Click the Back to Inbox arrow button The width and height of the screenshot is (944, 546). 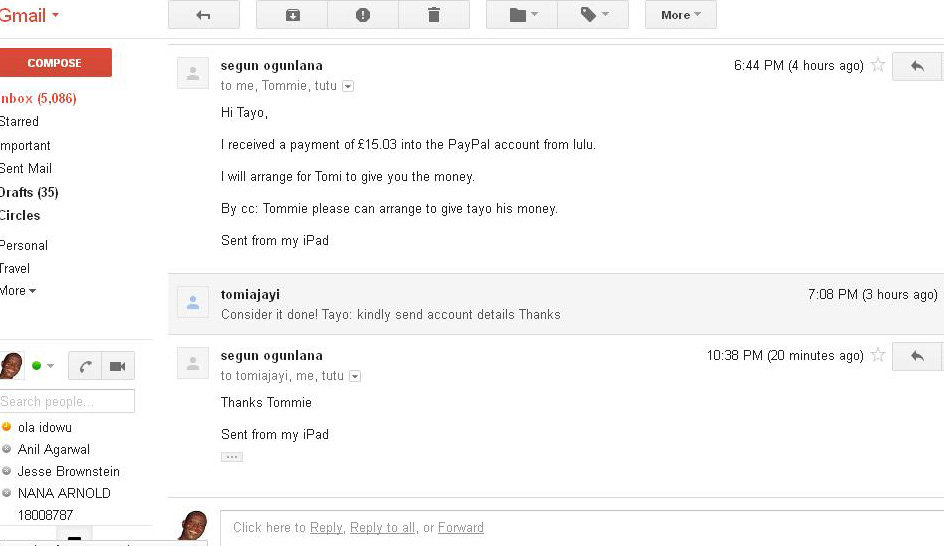click(x=203, y=15)
